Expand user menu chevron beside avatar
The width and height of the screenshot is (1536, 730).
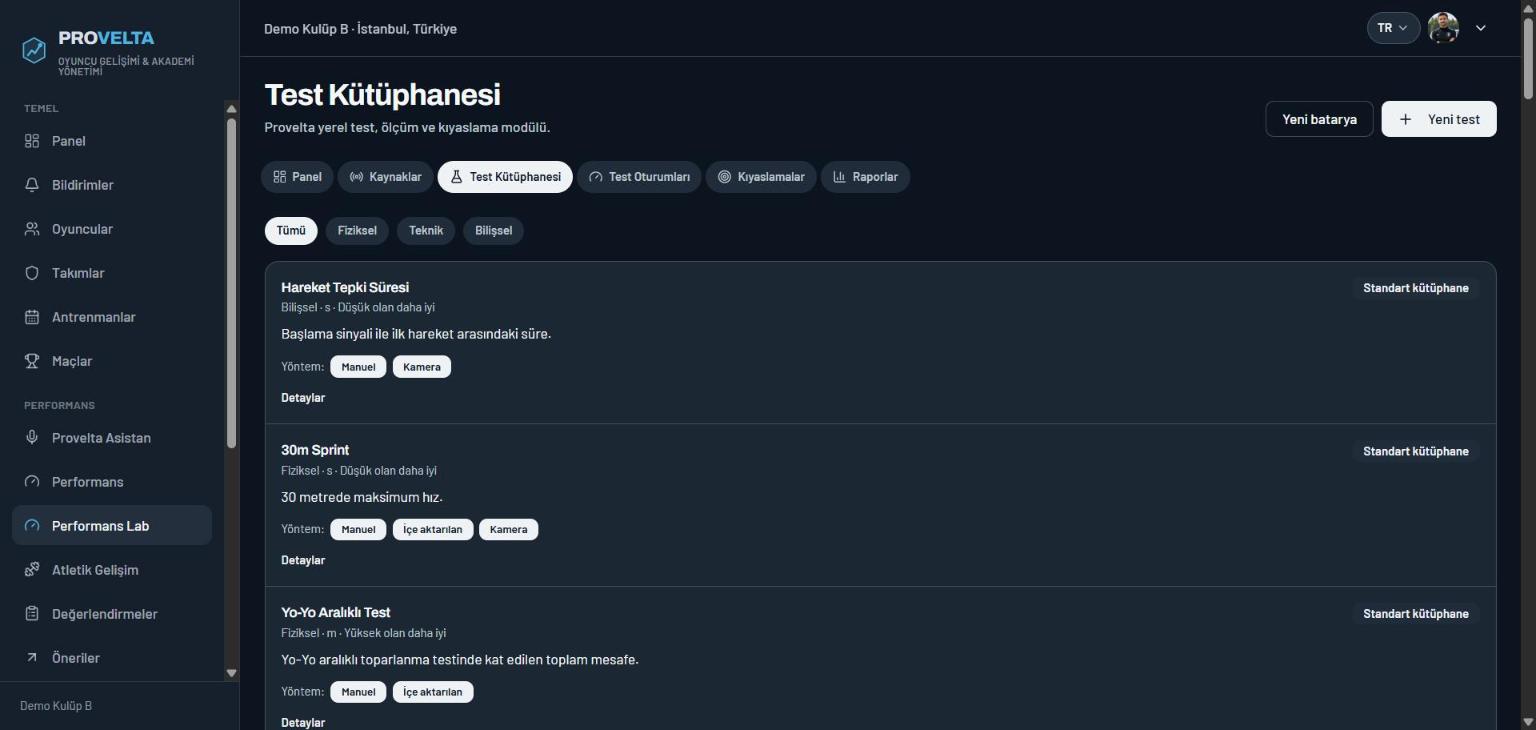click(x=1481, y=28)
